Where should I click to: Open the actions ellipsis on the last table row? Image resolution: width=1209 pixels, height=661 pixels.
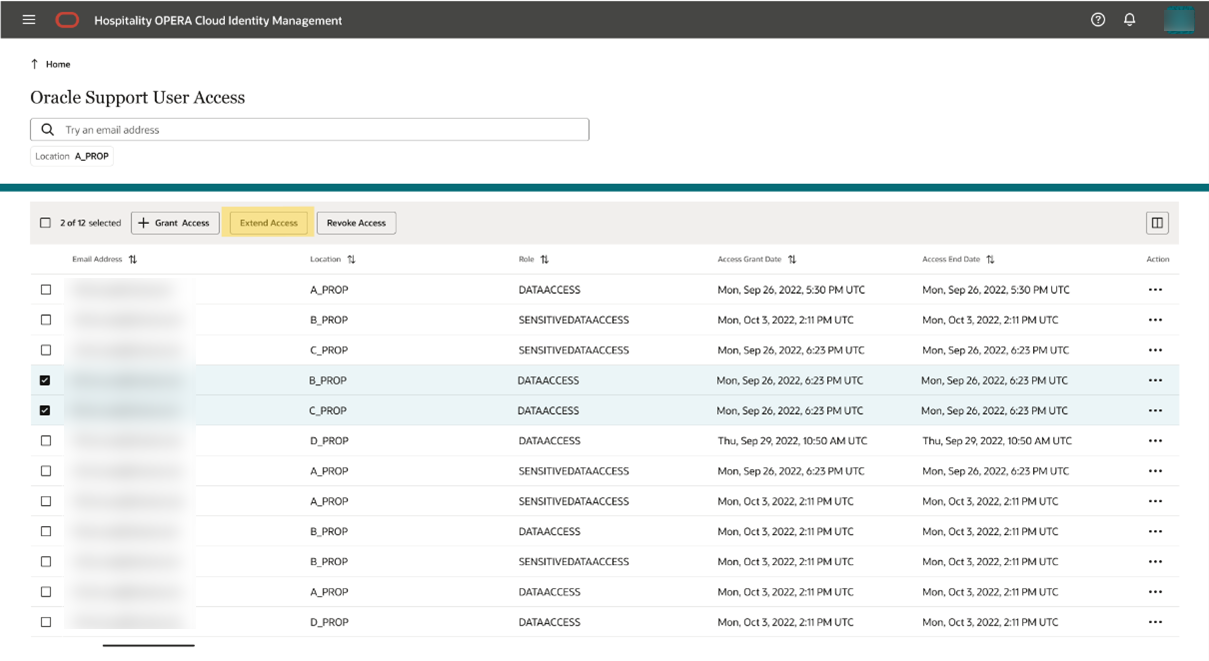pyautogui.click(x=1155, y=621)
